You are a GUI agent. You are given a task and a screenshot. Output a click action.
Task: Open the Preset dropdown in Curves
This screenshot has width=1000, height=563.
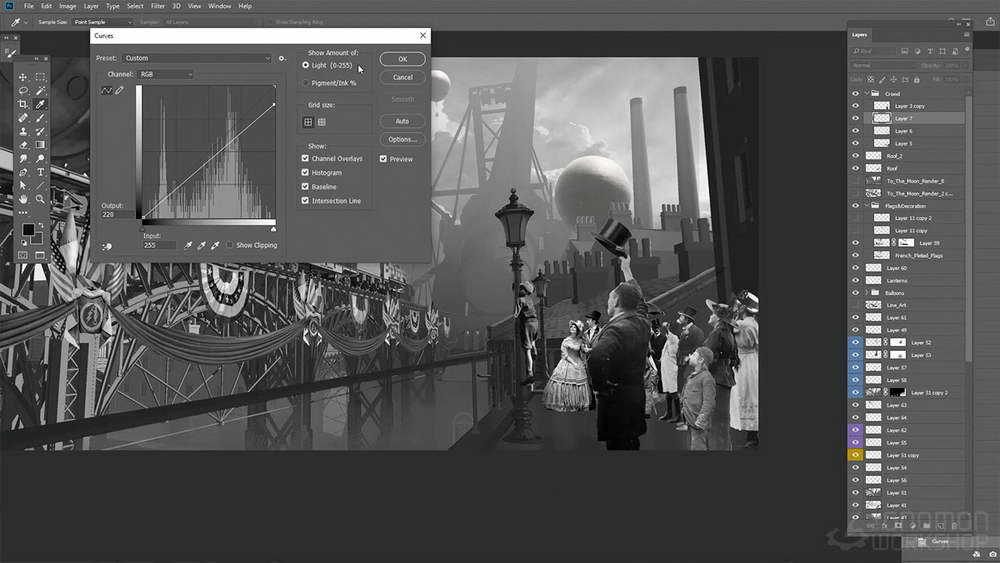(x=196, y=58)
